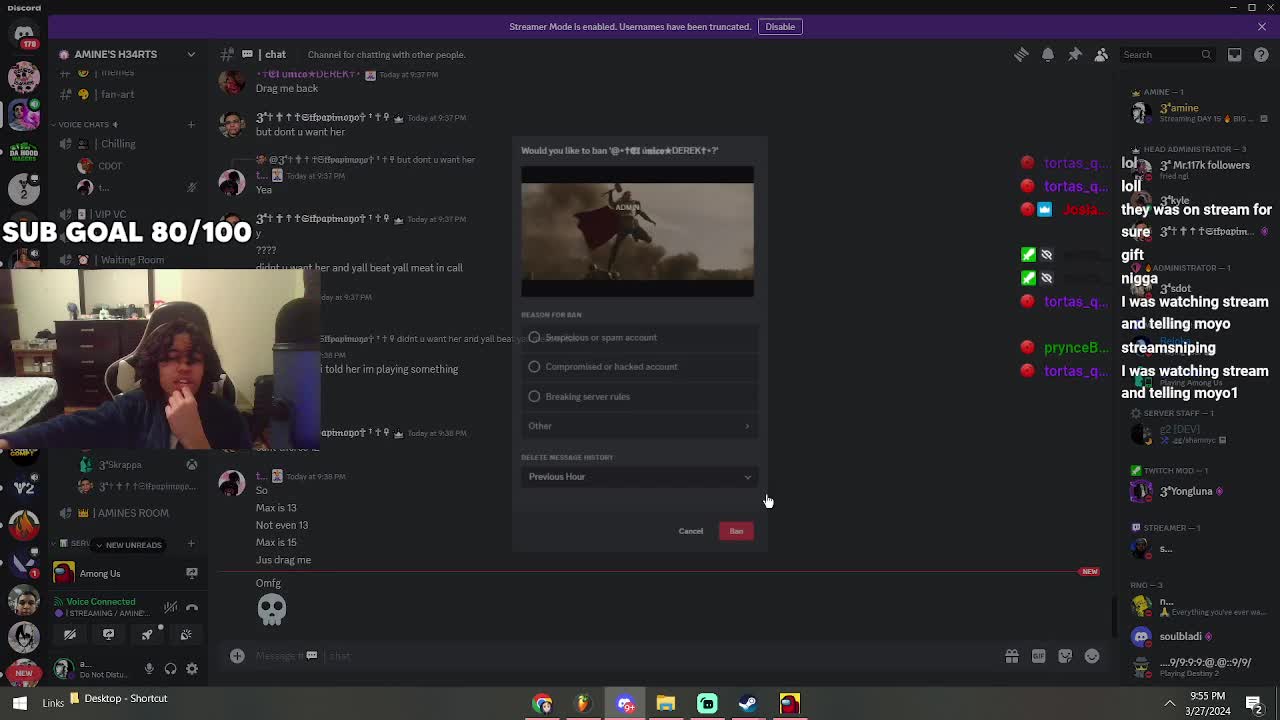Screen dimensions: 1280x720
Task: Open the red NEW badge in the server list
Action: tap(24, 673)
